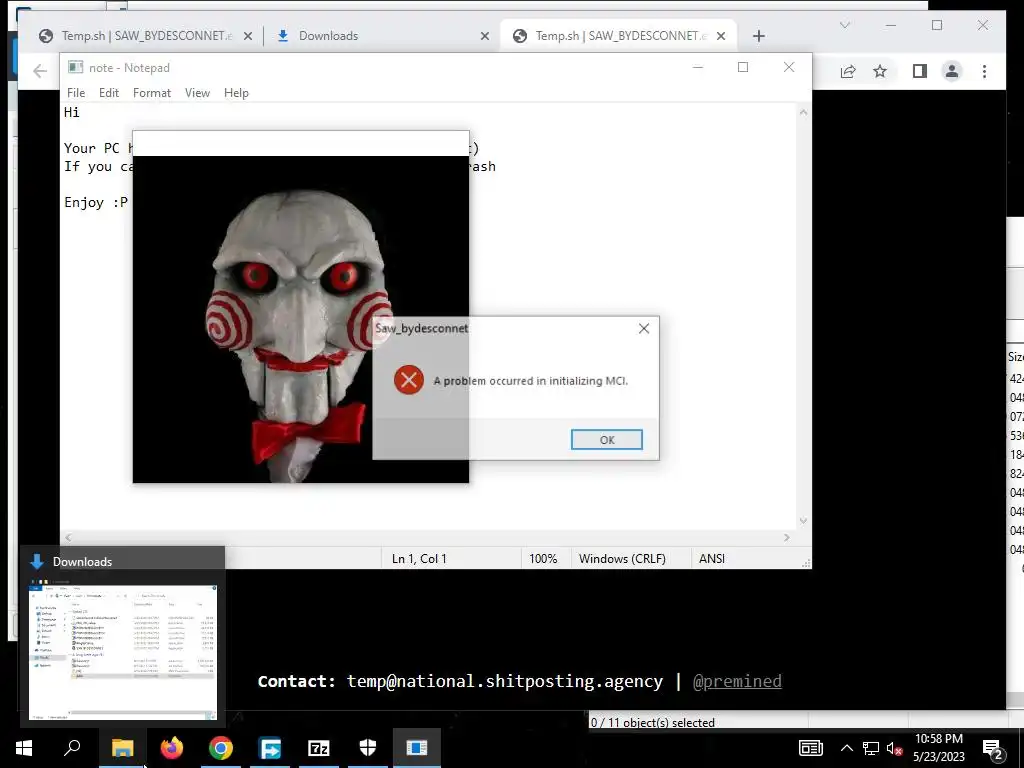Screen dimensions: 1024x768
Task: Expand Chrome's tab search chevron
Action: [844, 25]
